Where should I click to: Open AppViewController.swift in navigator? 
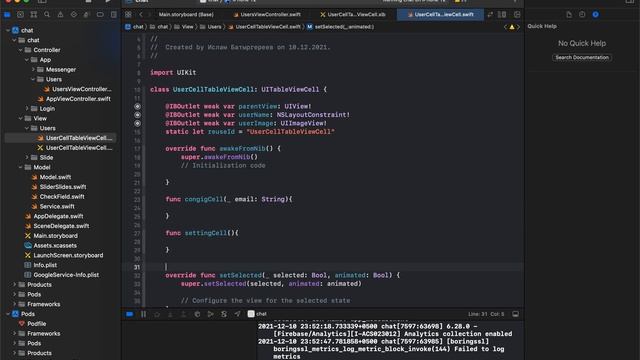74,99
